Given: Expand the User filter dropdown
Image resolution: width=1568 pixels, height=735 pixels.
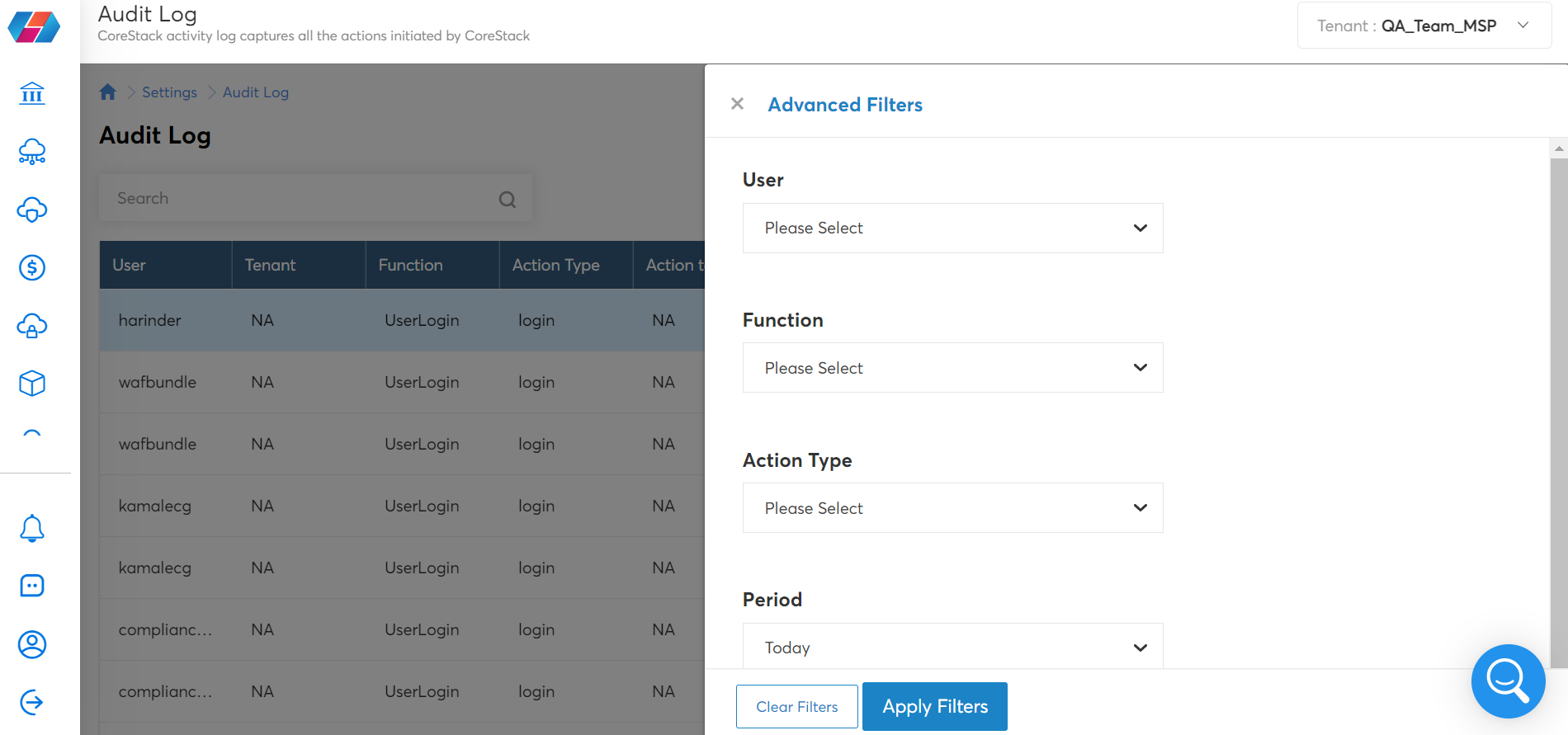Looking at the screenshot, I should [x=952, y=228].
